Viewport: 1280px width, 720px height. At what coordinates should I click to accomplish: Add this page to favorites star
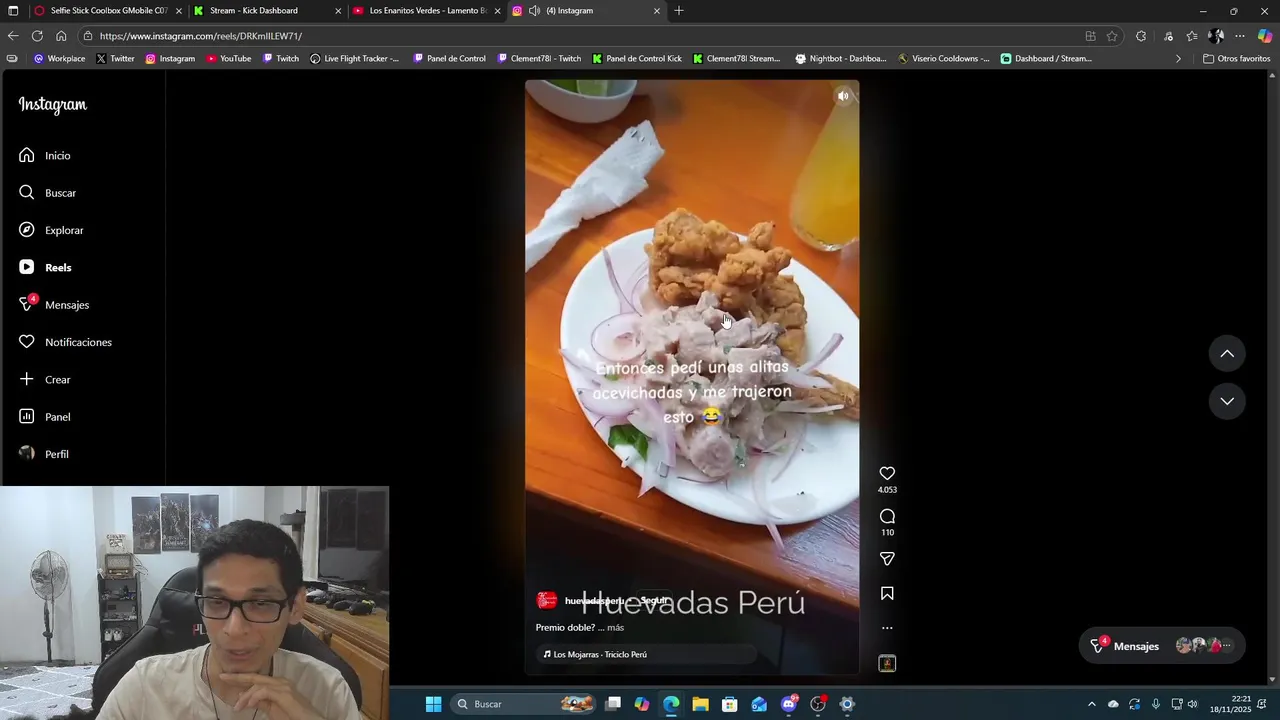pos(1112,36)
